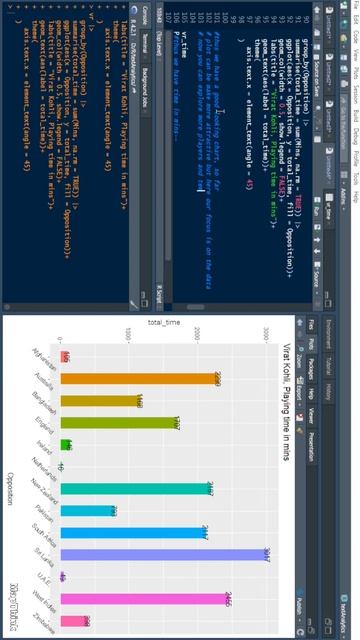The height and width of the screenshot is (640, 360).
Task: Open the Tutorial tab
Action: (328, 367)
